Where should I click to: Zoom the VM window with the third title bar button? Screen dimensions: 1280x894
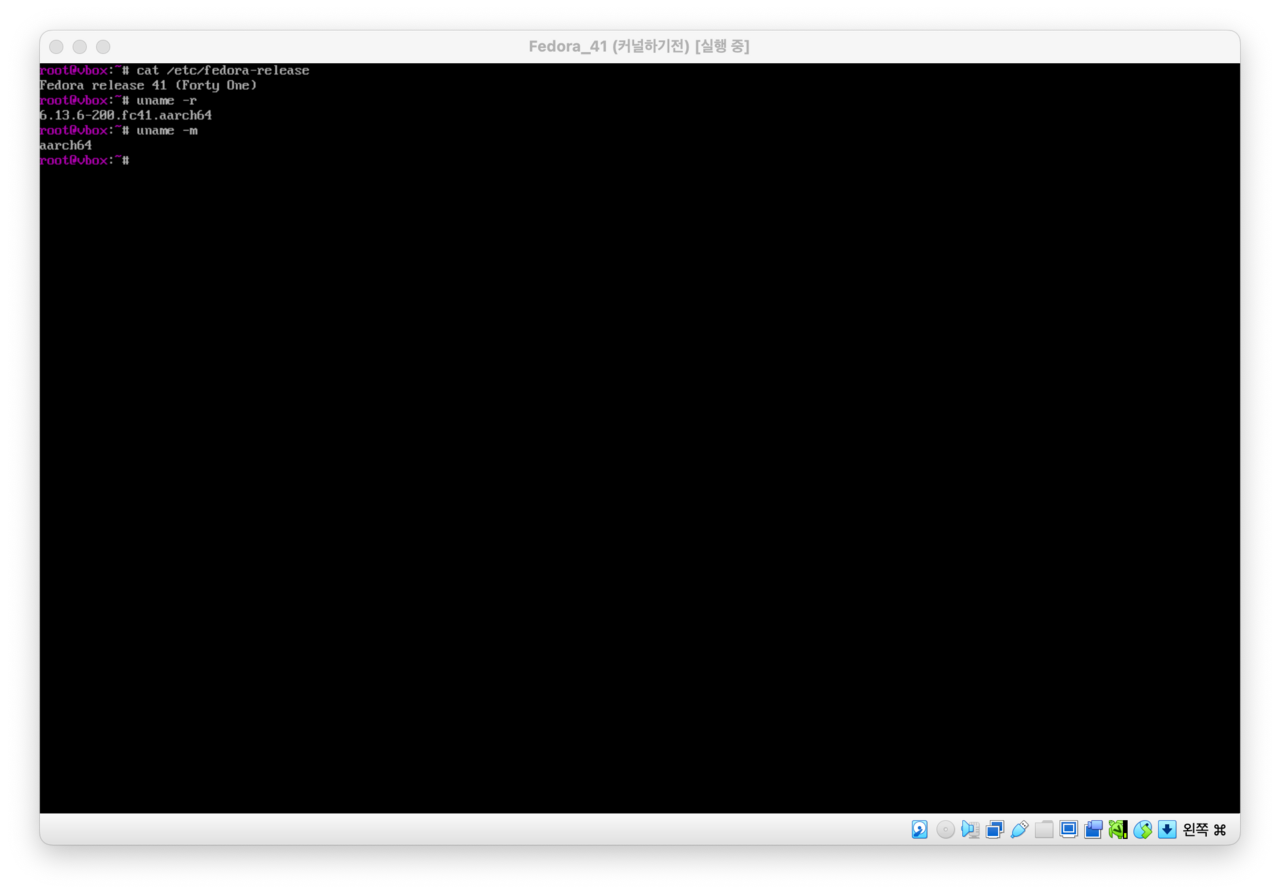coord(103,47)
